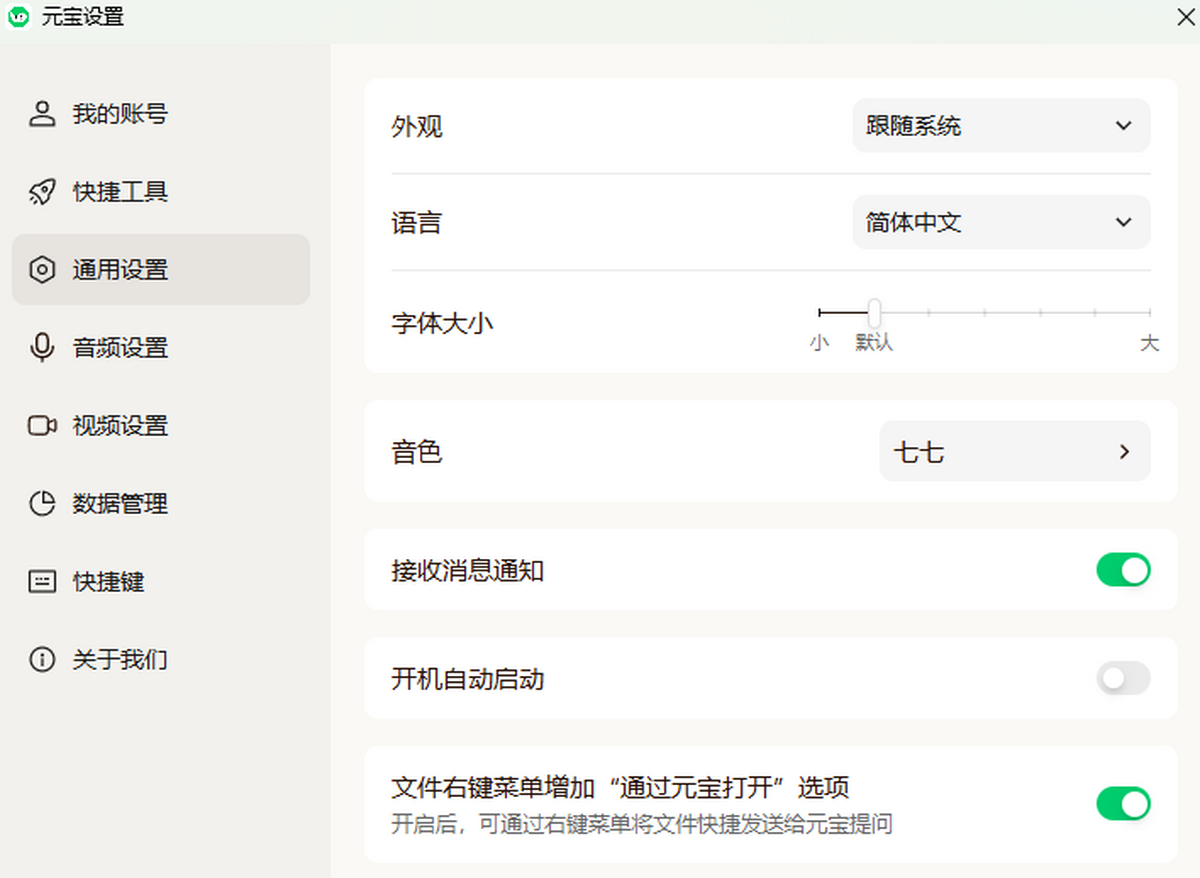
Task: Click the microphone icon for 音频设置
Action: coord(42,348)
